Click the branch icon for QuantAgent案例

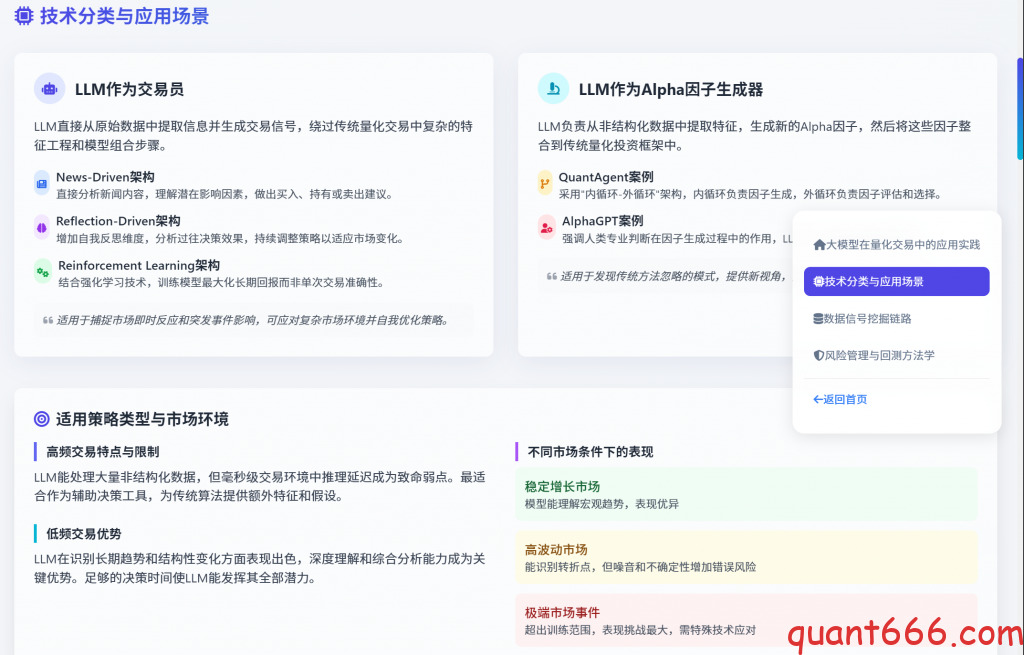pos(545,184)
